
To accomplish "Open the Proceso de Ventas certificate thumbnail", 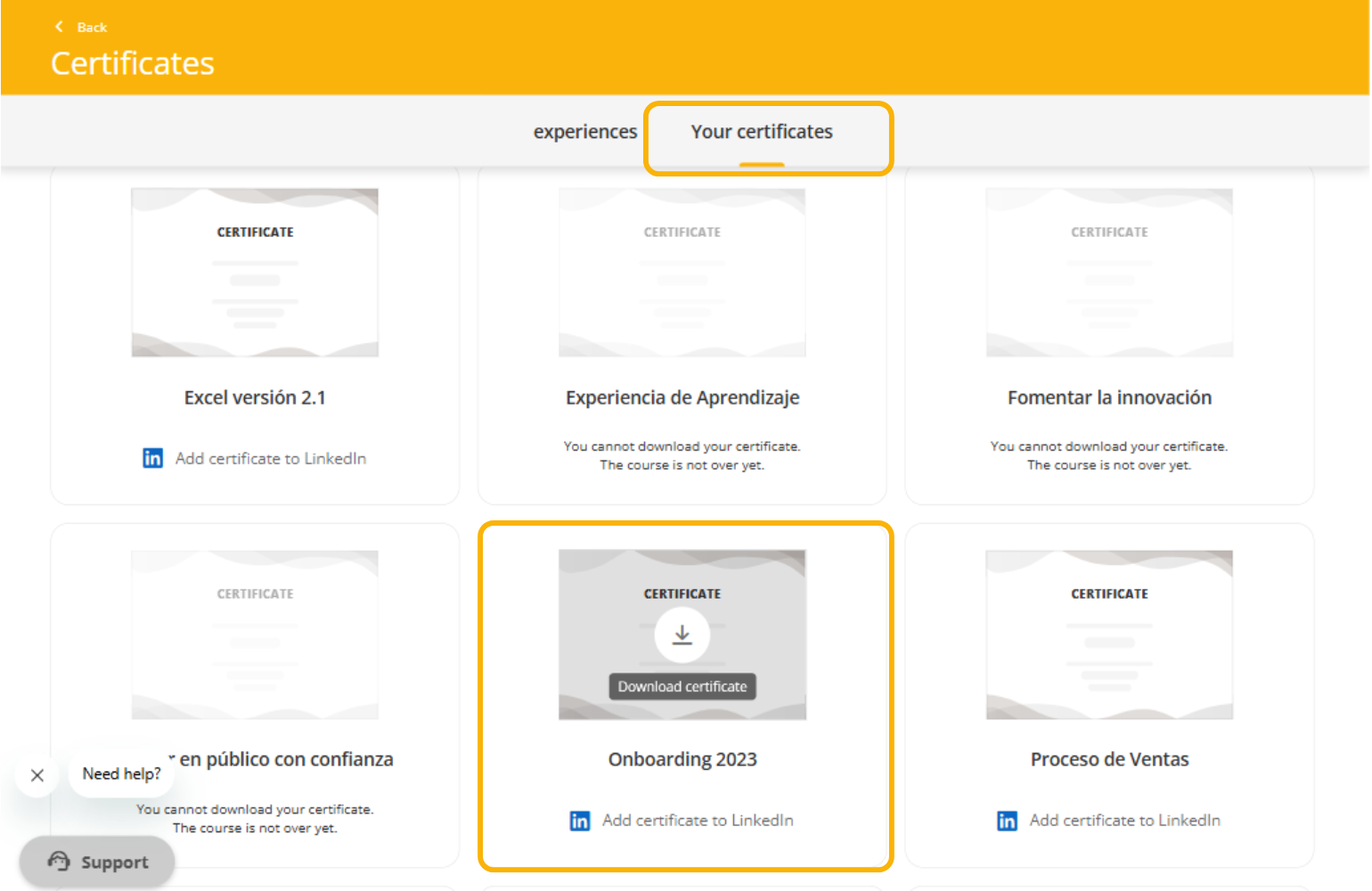I will pyautogui.click(x=1109, y=634).
